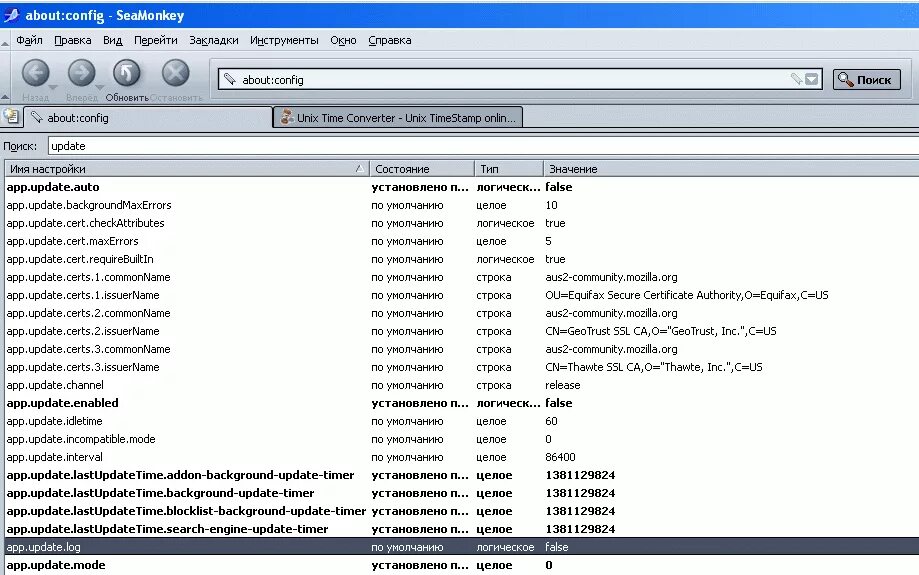Click the favicon of about:config tab

37,117
